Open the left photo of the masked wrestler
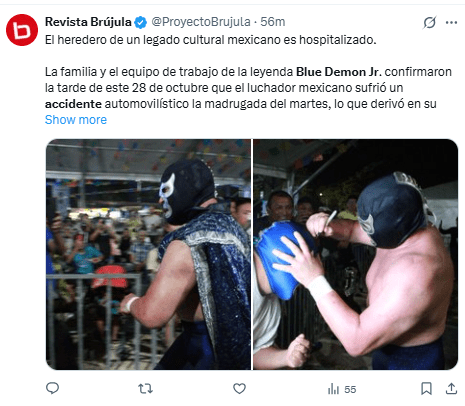Viewport: 465px width, 406px height. pos(148,254)
